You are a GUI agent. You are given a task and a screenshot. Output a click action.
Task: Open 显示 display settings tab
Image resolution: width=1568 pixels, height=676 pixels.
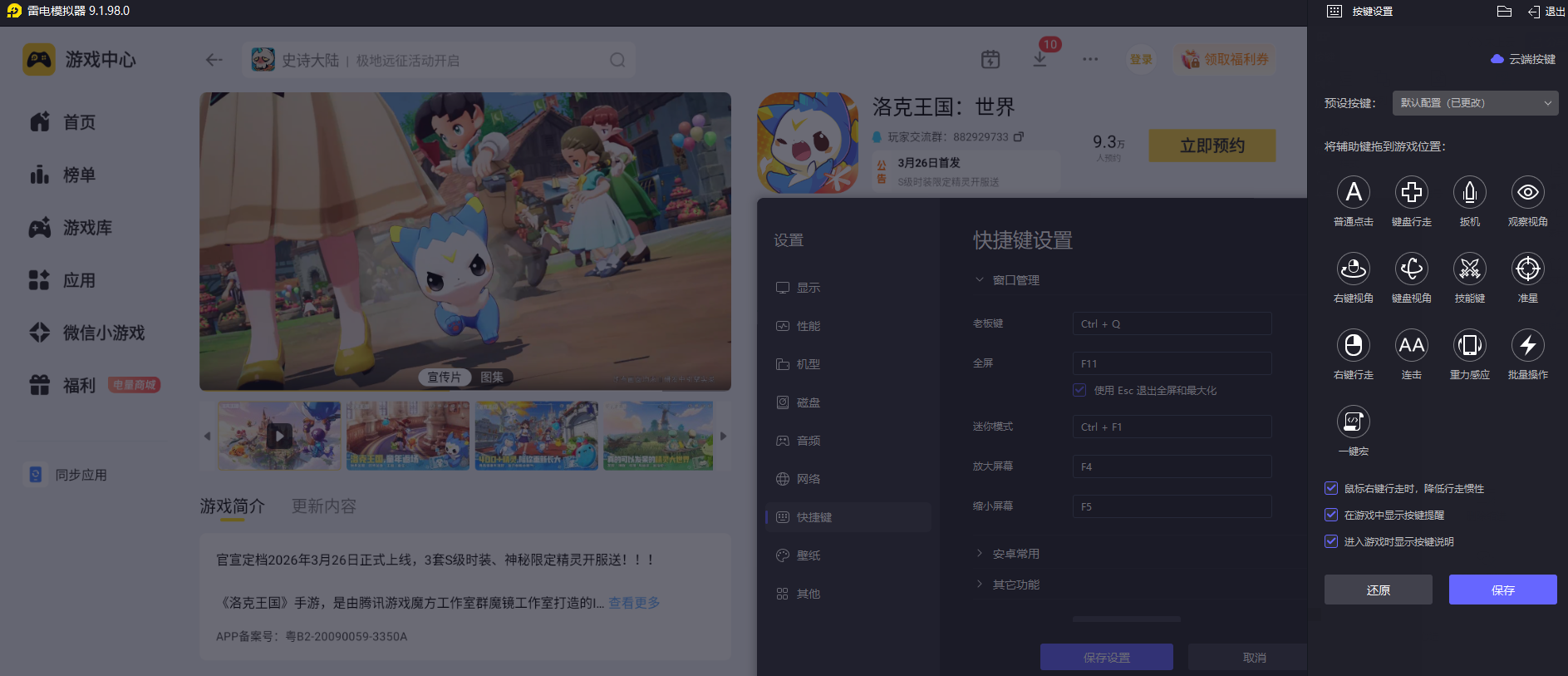pos(848,288)
